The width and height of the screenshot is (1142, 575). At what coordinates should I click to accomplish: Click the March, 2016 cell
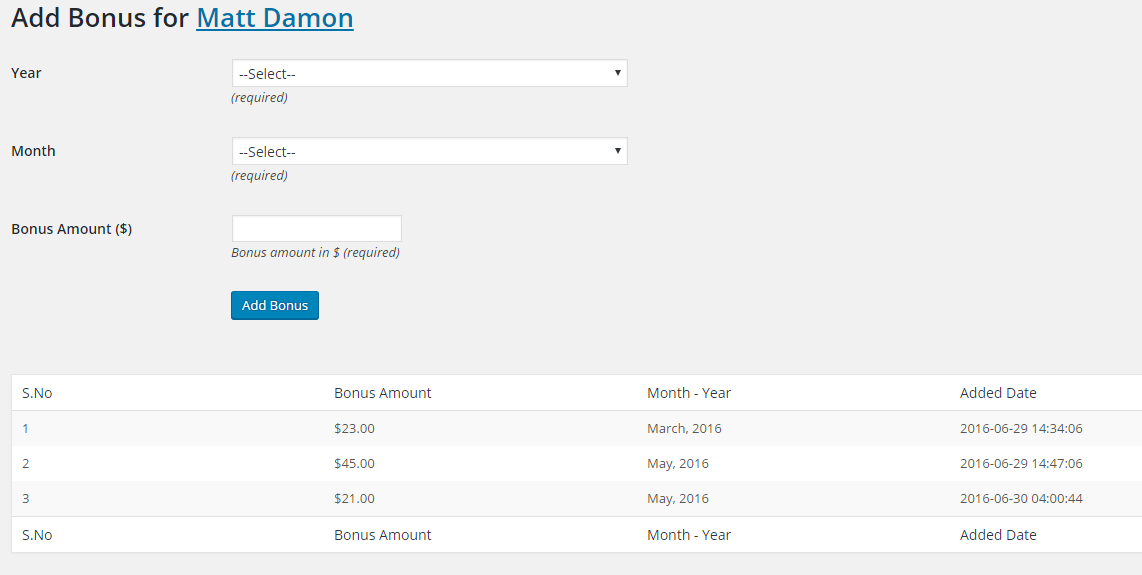(x=684, y=428)
